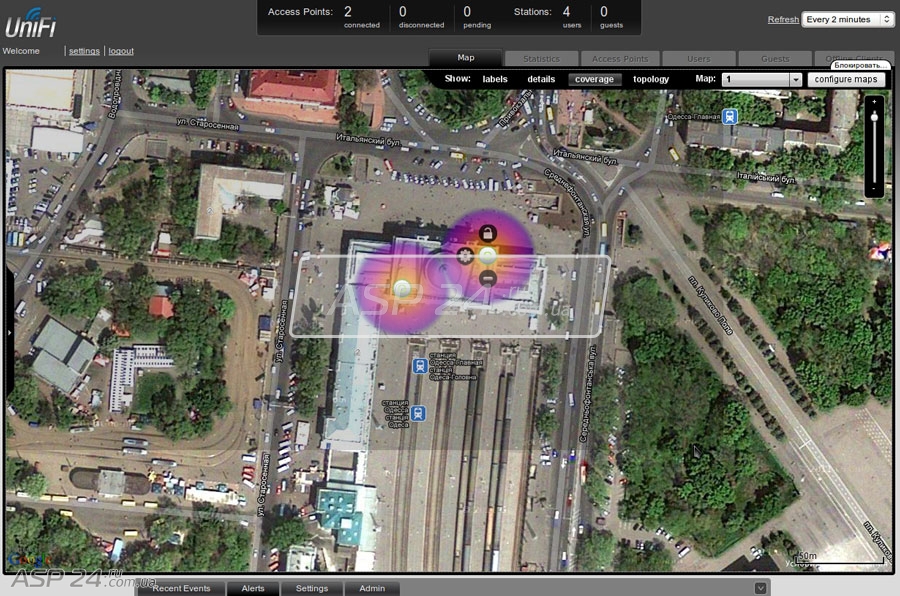The width and height of the screenshot is (900, 596).
Task: Click the minus remove icon below the access point
Action: pyautogui.click(x=487, y=279)
